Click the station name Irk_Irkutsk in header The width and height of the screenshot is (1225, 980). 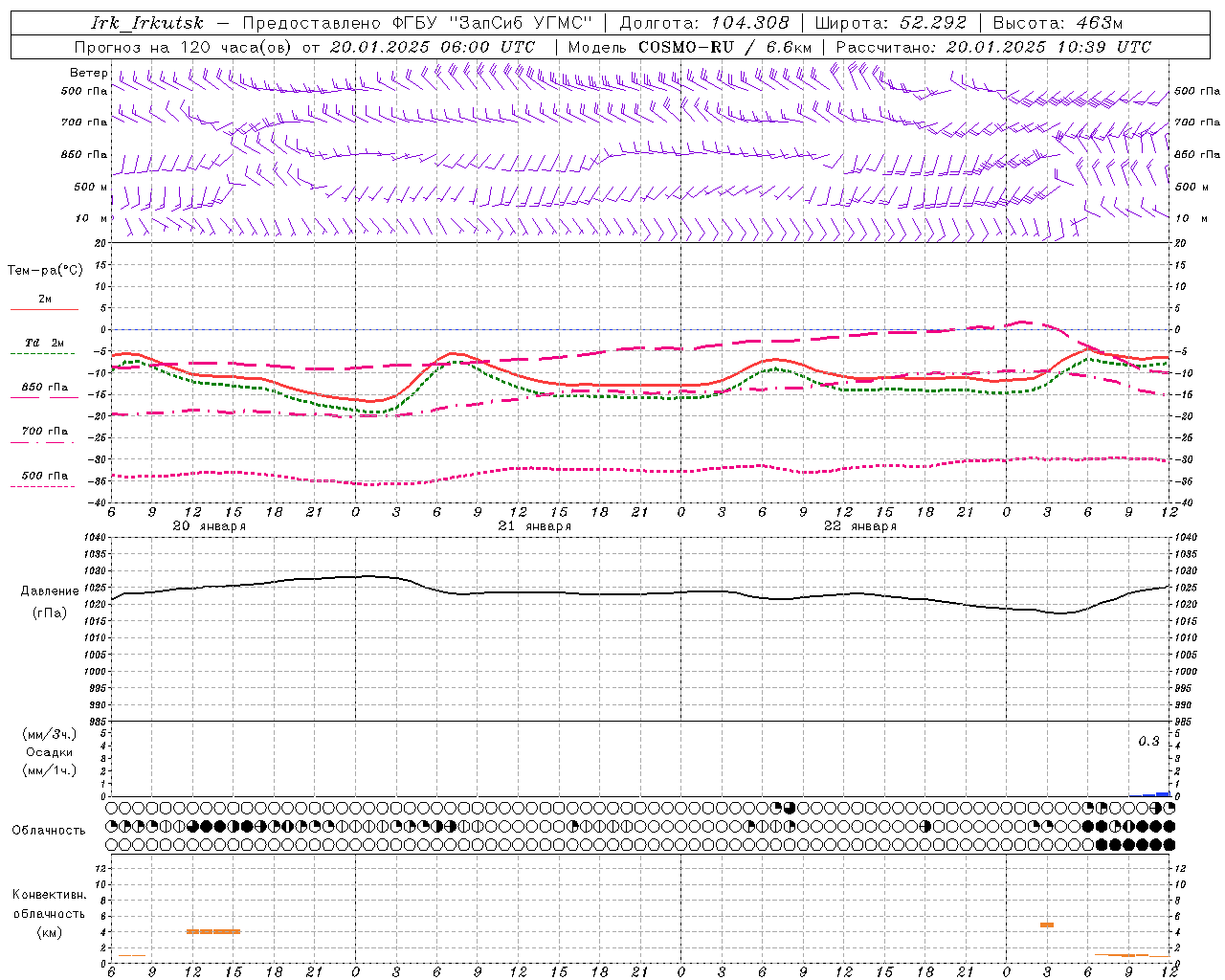click(x=146, y=23)
